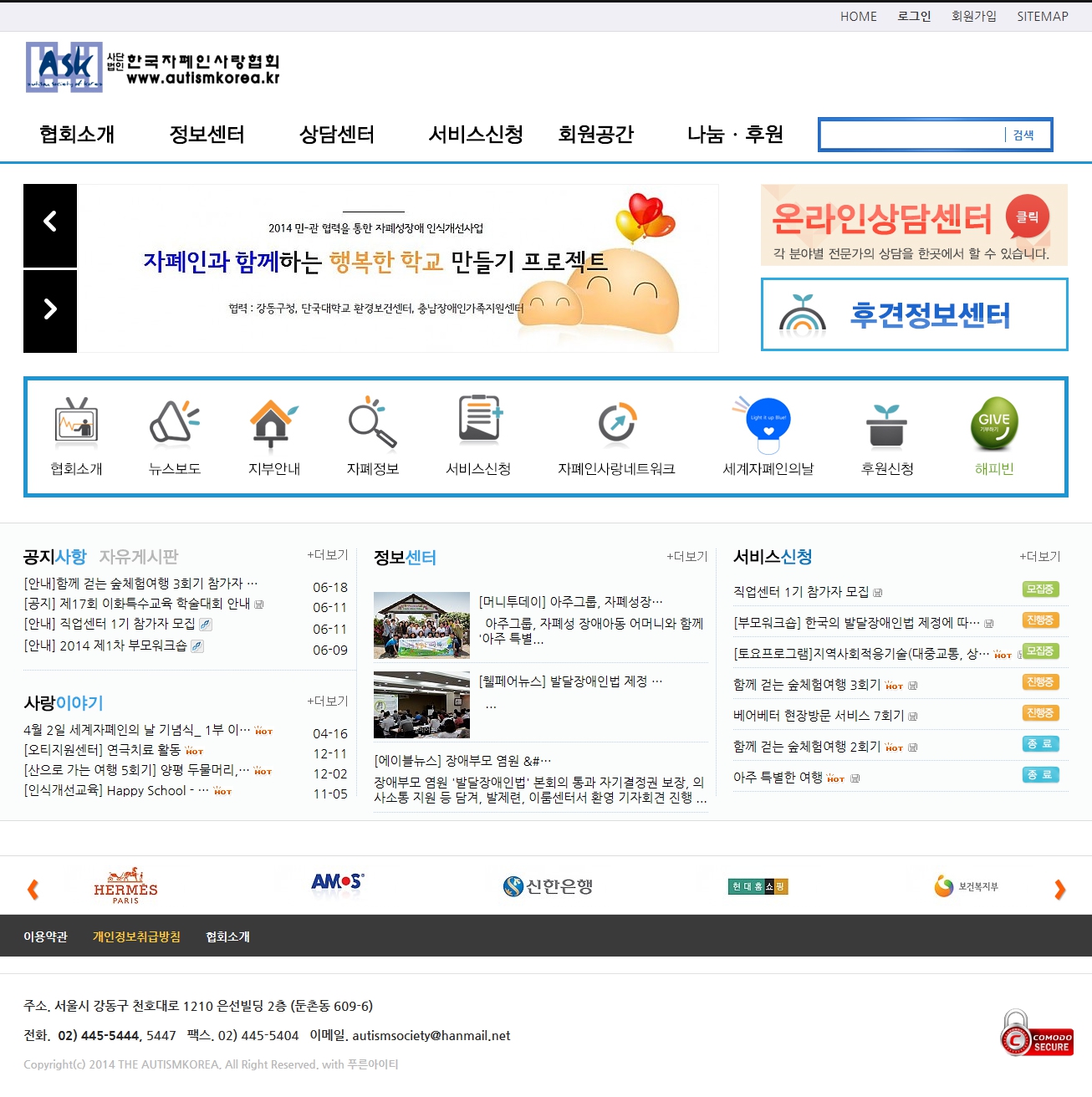This screenshot has height=1097, width=1092.
Task: Open the green GIVE 해피빈 icon
Action: pyautogui.click(x=993, y=422)
